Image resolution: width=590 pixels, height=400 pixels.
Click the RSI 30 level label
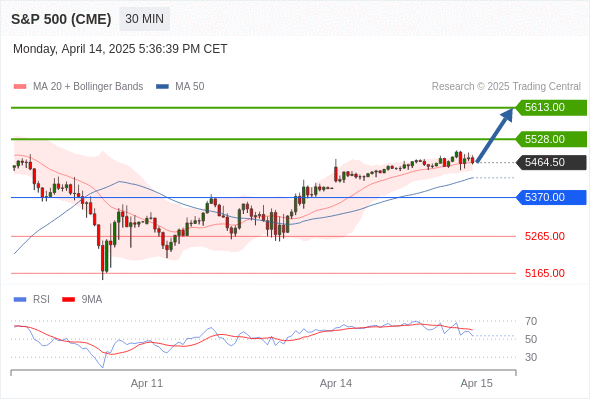point(531,357)
